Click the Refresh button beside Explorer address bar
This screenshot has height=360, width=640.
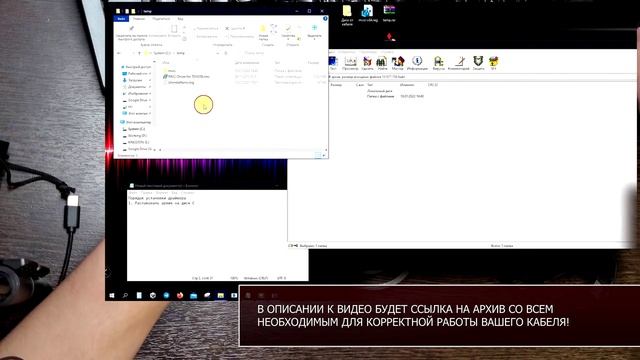click(x=226, y=53)
